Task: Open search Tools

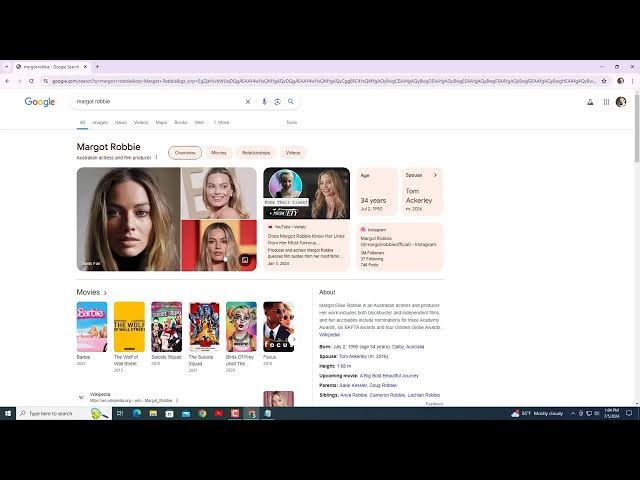Action: pos(291,122)
